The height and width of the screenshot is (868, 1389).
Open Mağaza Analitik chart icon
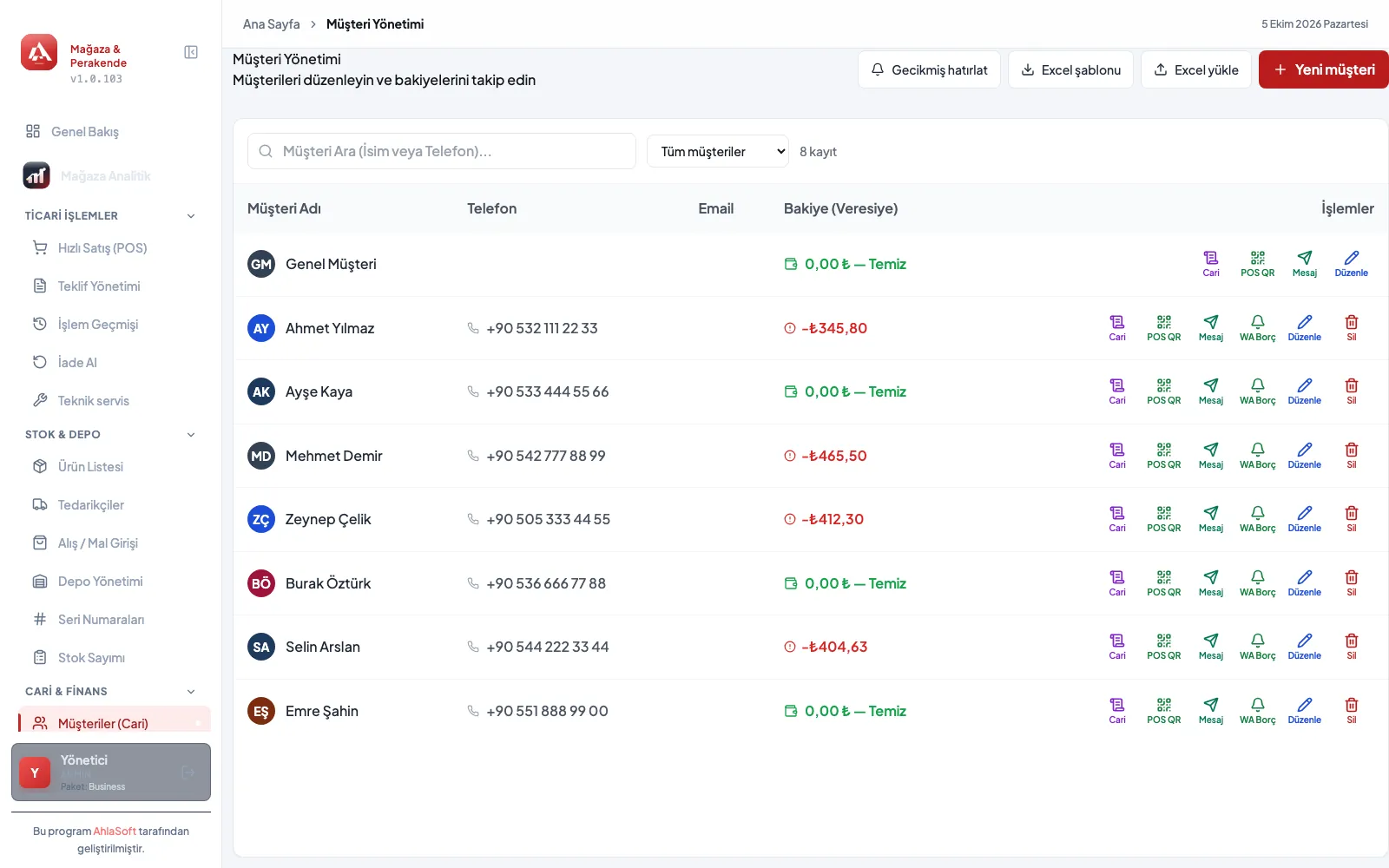pyautogui.click(x=36, y=175)
